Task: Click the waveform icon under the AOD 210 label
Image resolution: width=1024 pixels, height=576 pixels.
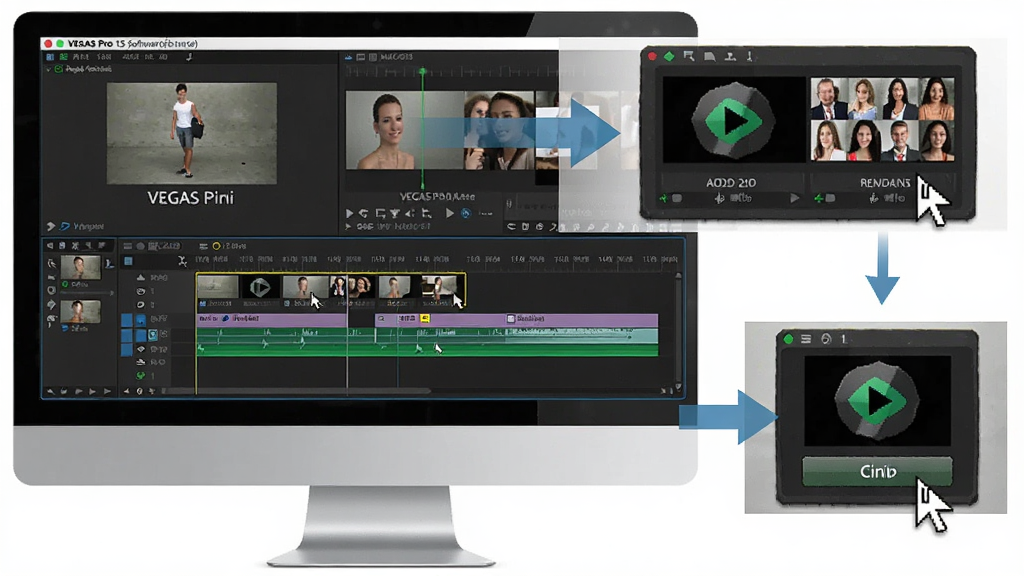Action: point(719,198)
